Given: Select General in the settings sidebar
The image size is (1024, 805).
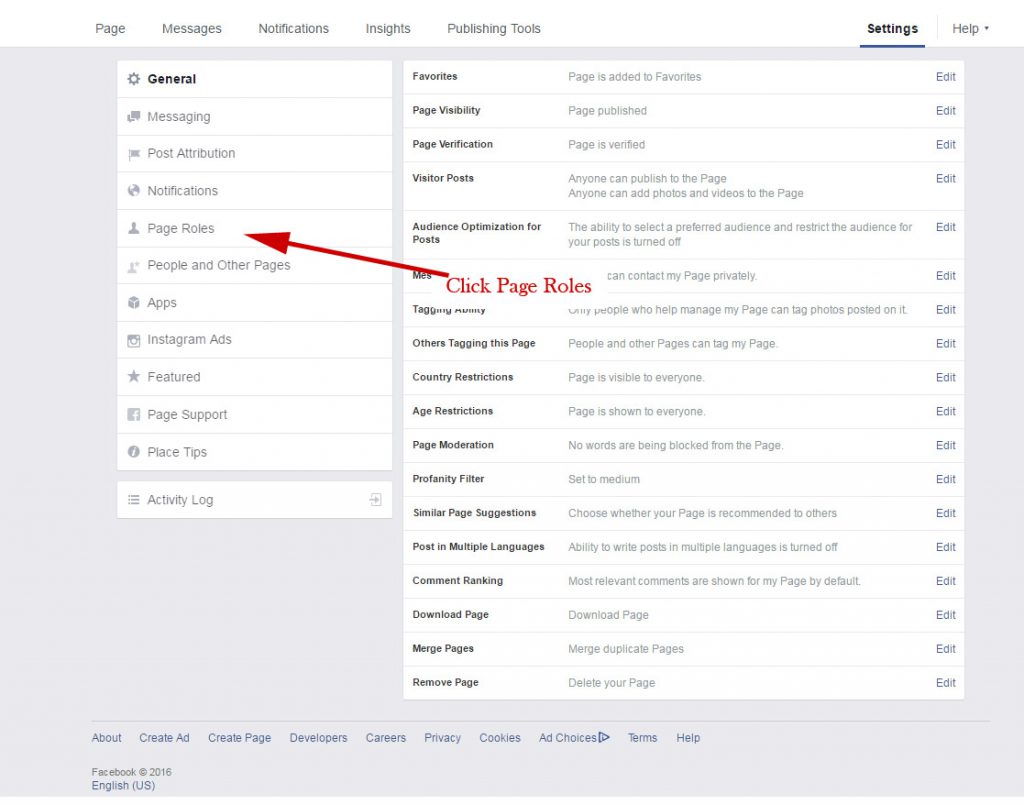Looking at the screenshot, I should pos(255,79).
